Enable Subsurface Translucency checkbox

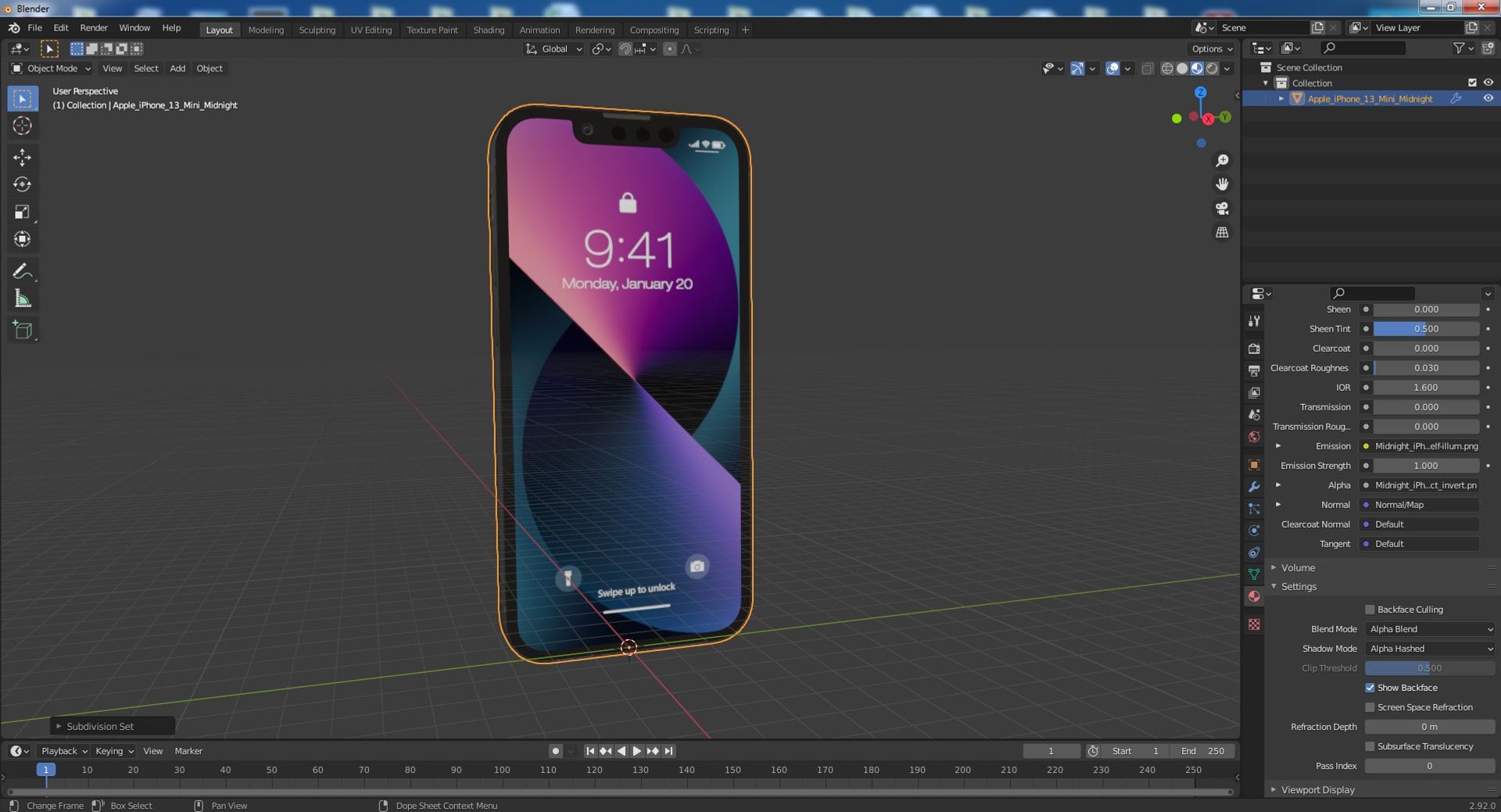pos(1370,746)
